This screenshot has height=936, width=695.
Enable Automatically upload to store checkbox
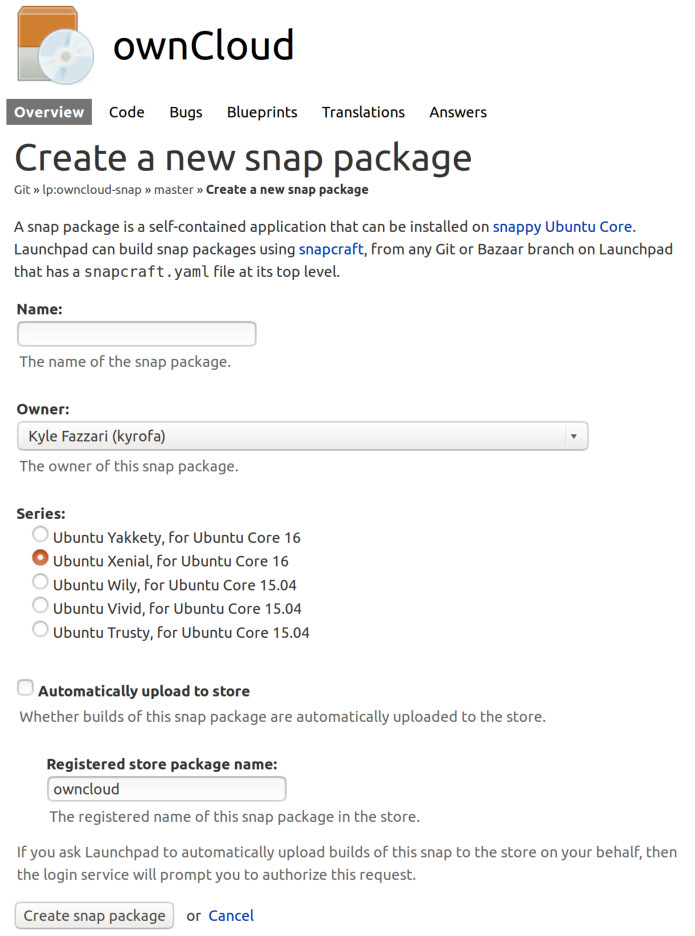25,688
